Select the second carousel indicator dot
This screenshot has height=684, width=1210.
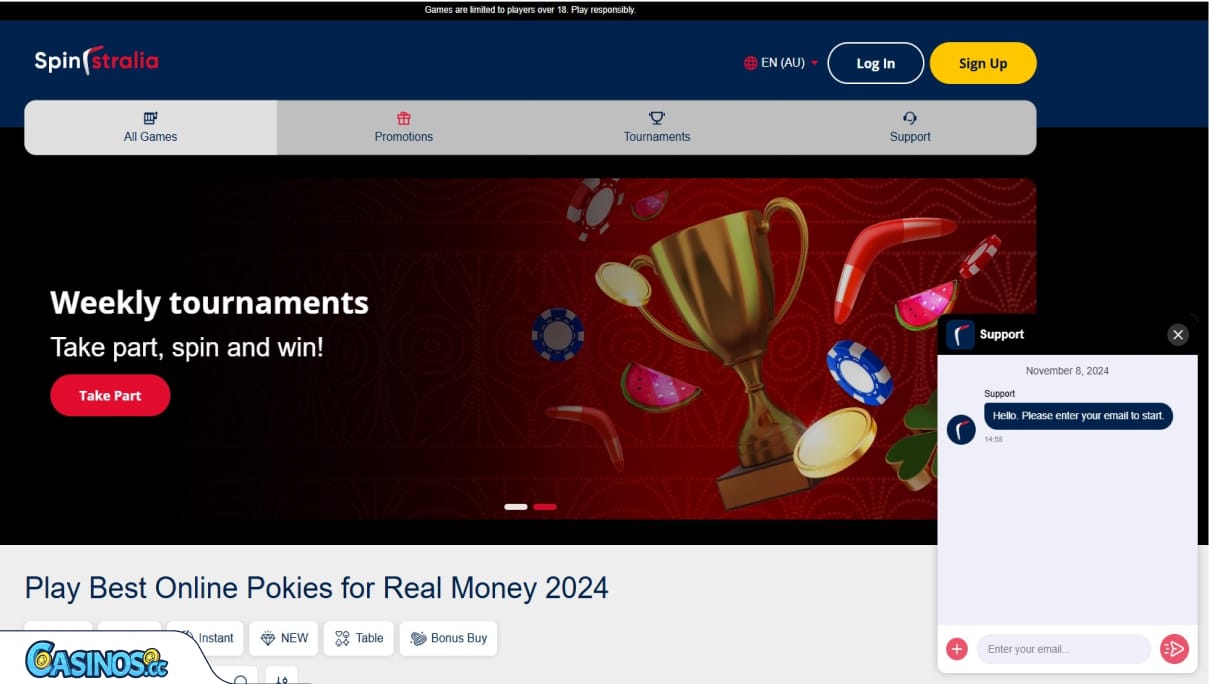[x=545, y=507]
